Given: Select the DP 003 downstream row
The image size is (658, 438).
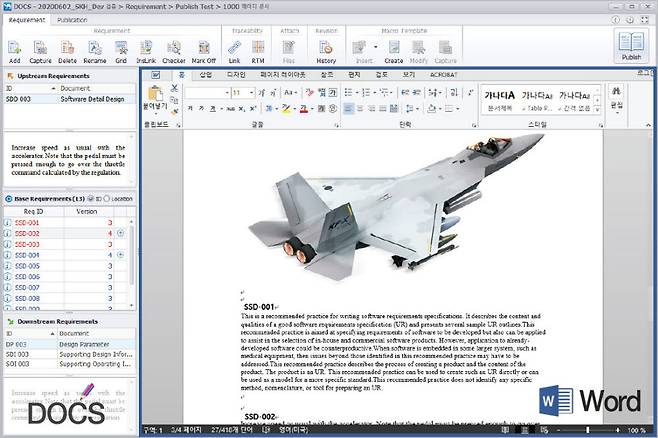Looking at the screenshot, I should pyautogui.click(x=69, y=344).
